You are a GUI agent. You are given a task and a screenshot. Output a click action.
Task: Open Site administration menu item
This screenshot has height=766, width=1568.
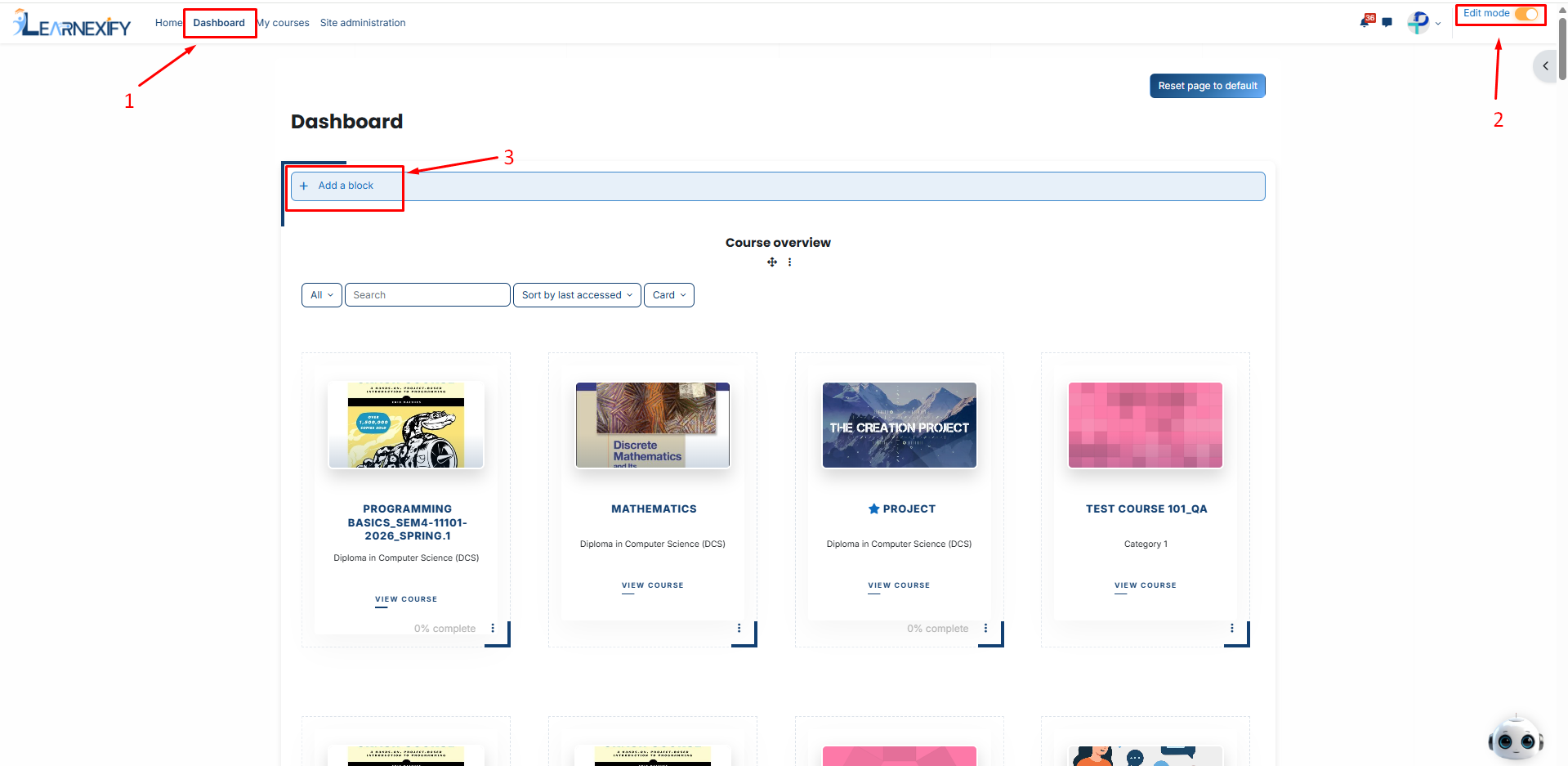tap(363, 23)
